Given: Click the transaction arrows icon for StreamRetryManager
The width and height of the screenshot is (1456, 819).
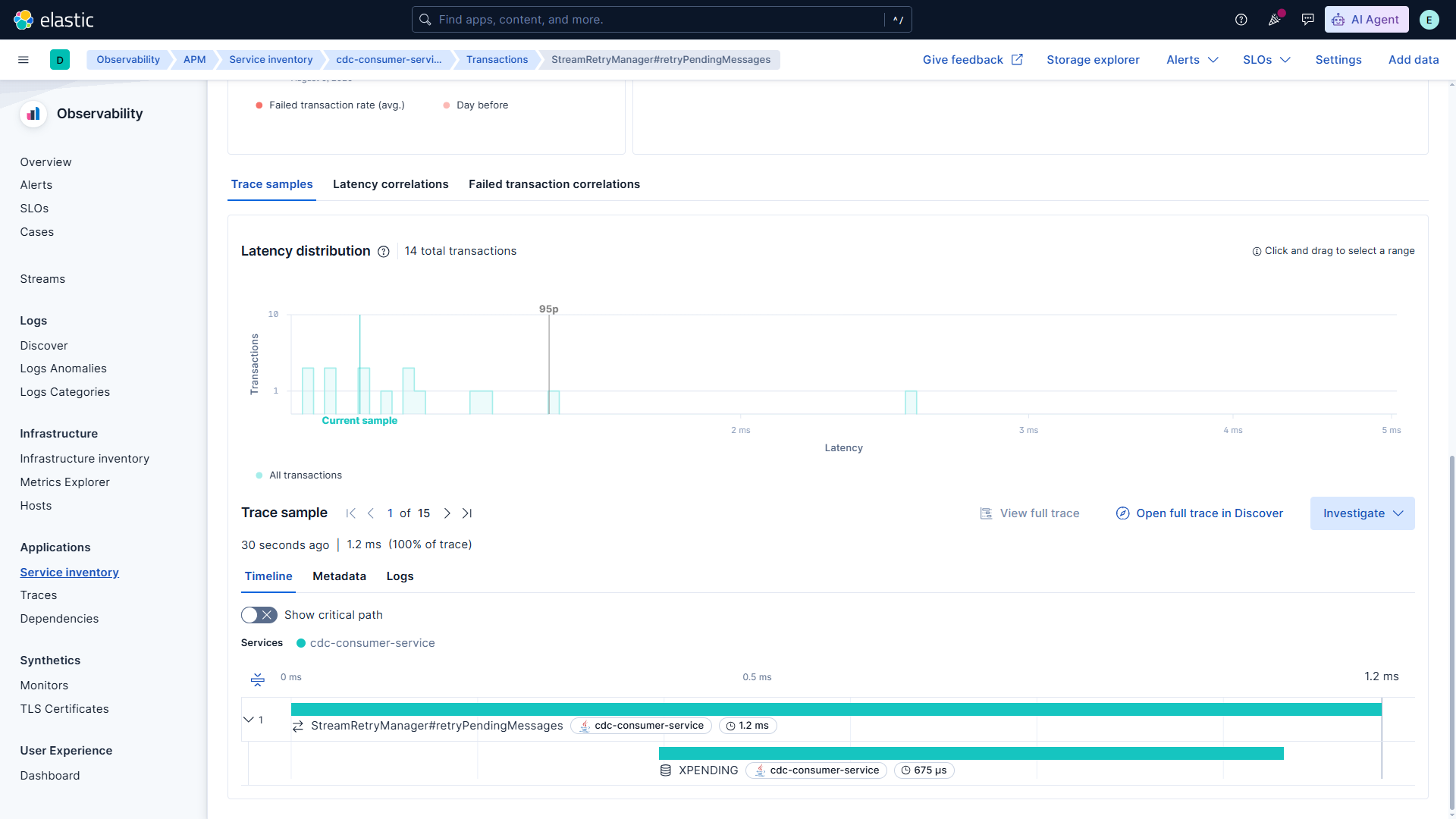Looking at the screenshot, I should pyautogui.click(x=298, y=726).
